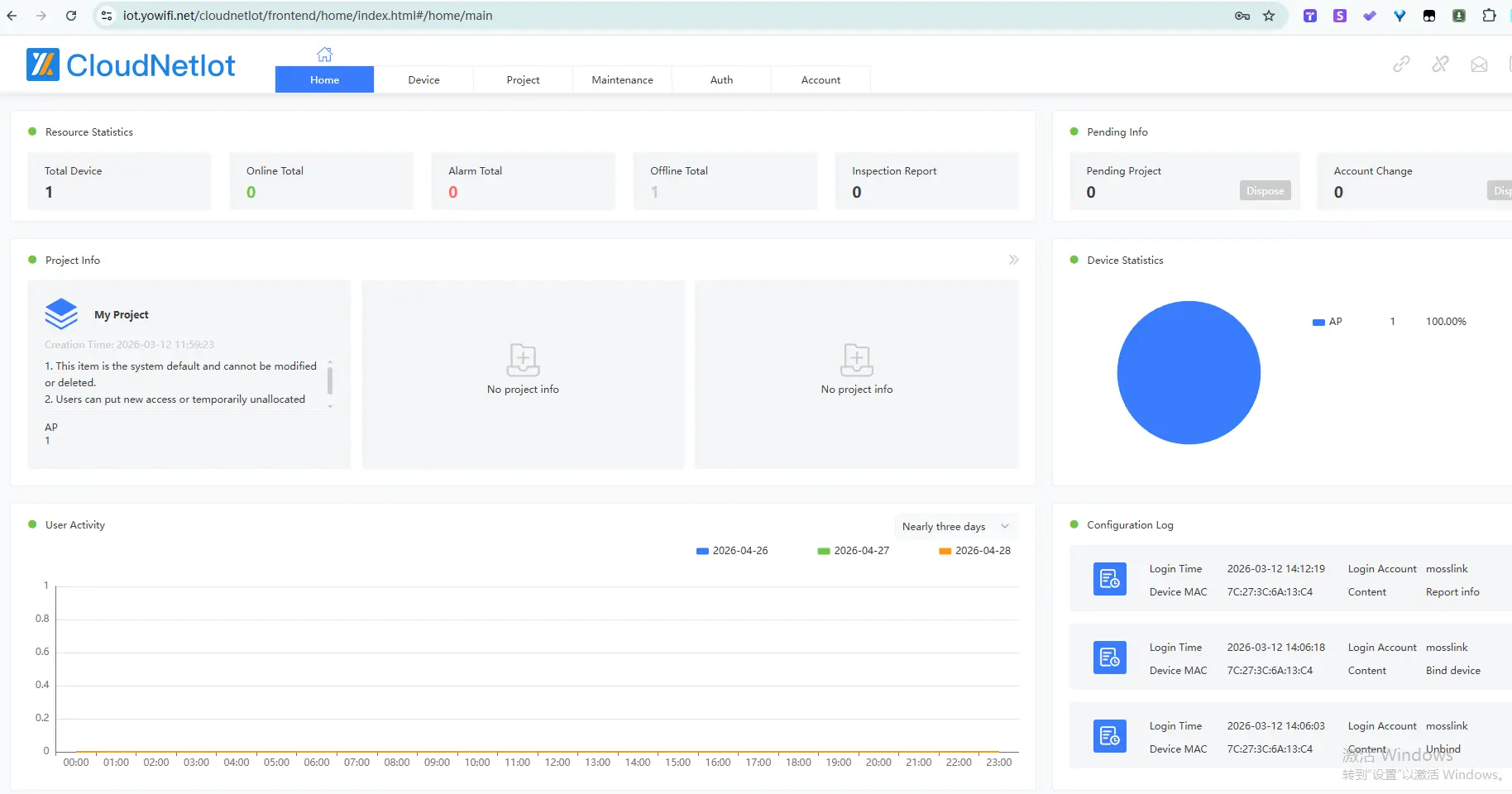Open the extensions puzzle piece menu

(1489, 16)
